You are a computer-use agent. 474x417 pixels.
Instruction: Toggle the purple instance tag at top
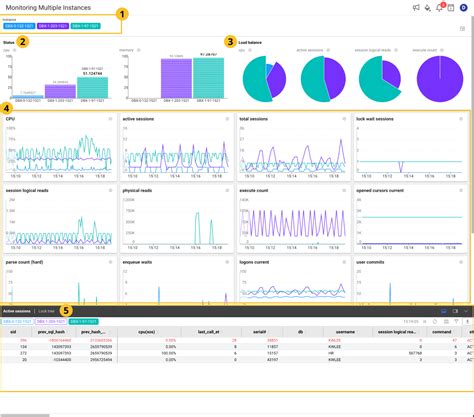pos(53,26)
